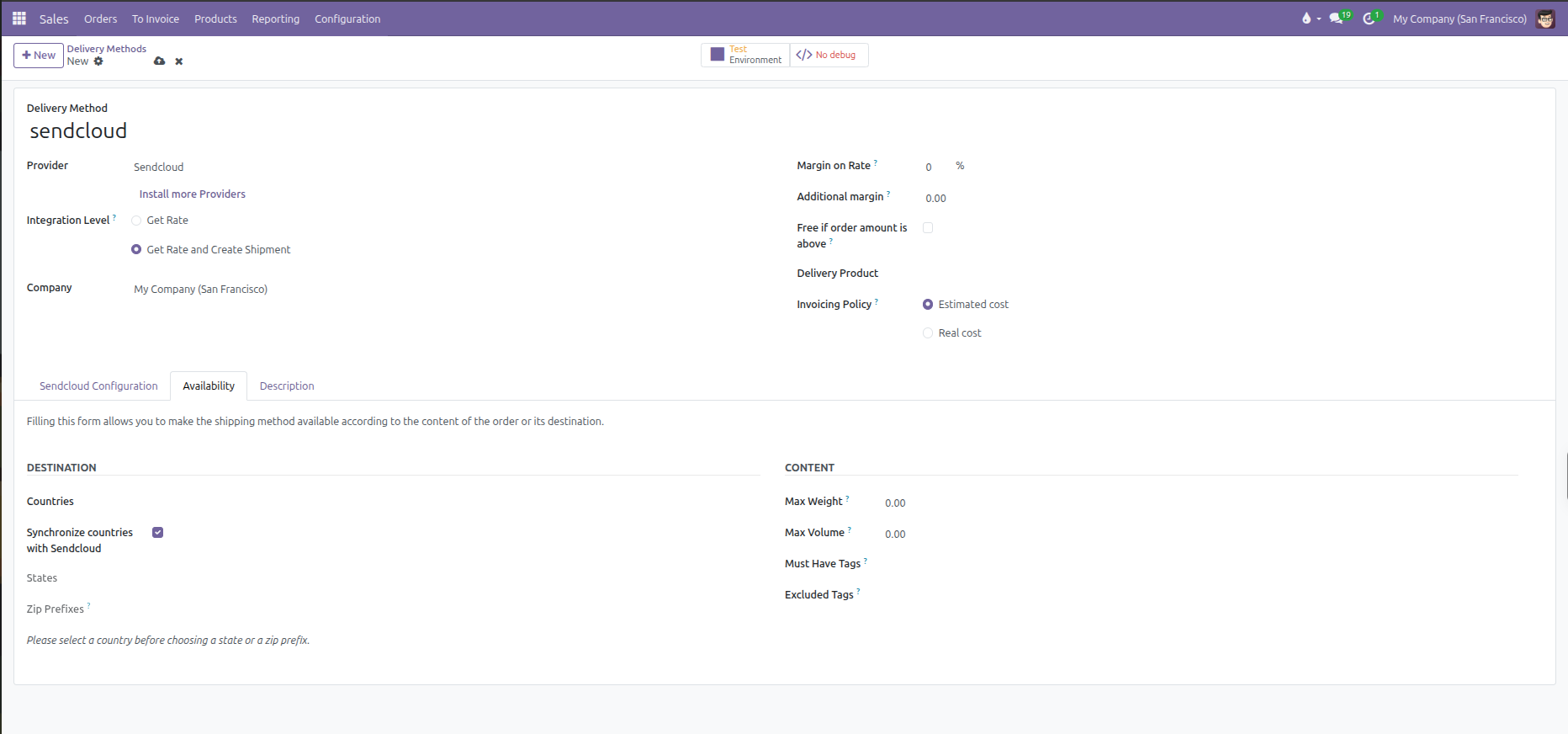This screenshot has height=734, width=1568.
Task: Open the Configuration menu
Action: point(347,19)
